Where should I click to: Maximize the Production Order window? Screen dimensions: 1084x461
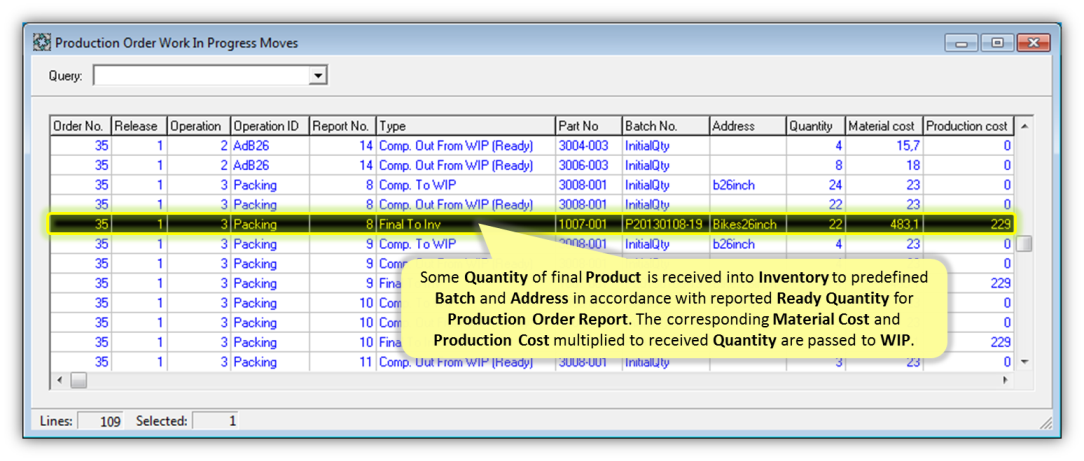click(x=997, y=43)
